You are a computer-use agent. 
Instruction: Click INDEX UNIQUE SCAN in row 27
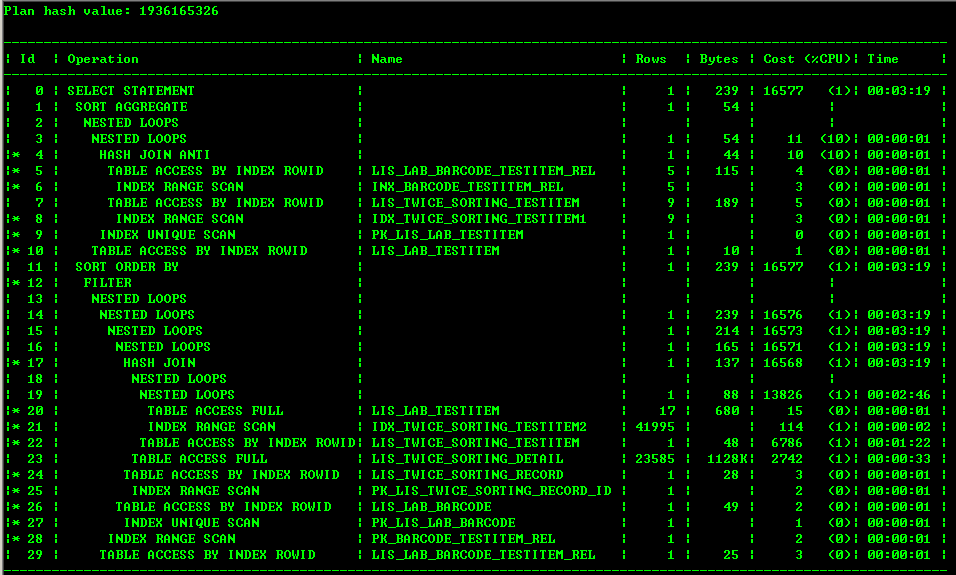coord(191,523)
